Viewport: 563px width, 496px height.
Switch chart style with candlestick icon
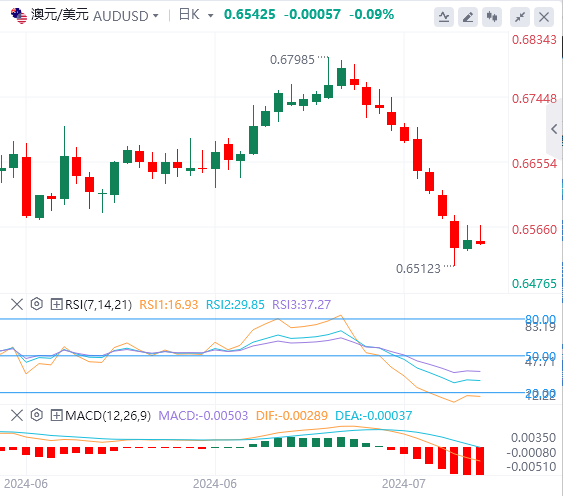click(492, 17)
